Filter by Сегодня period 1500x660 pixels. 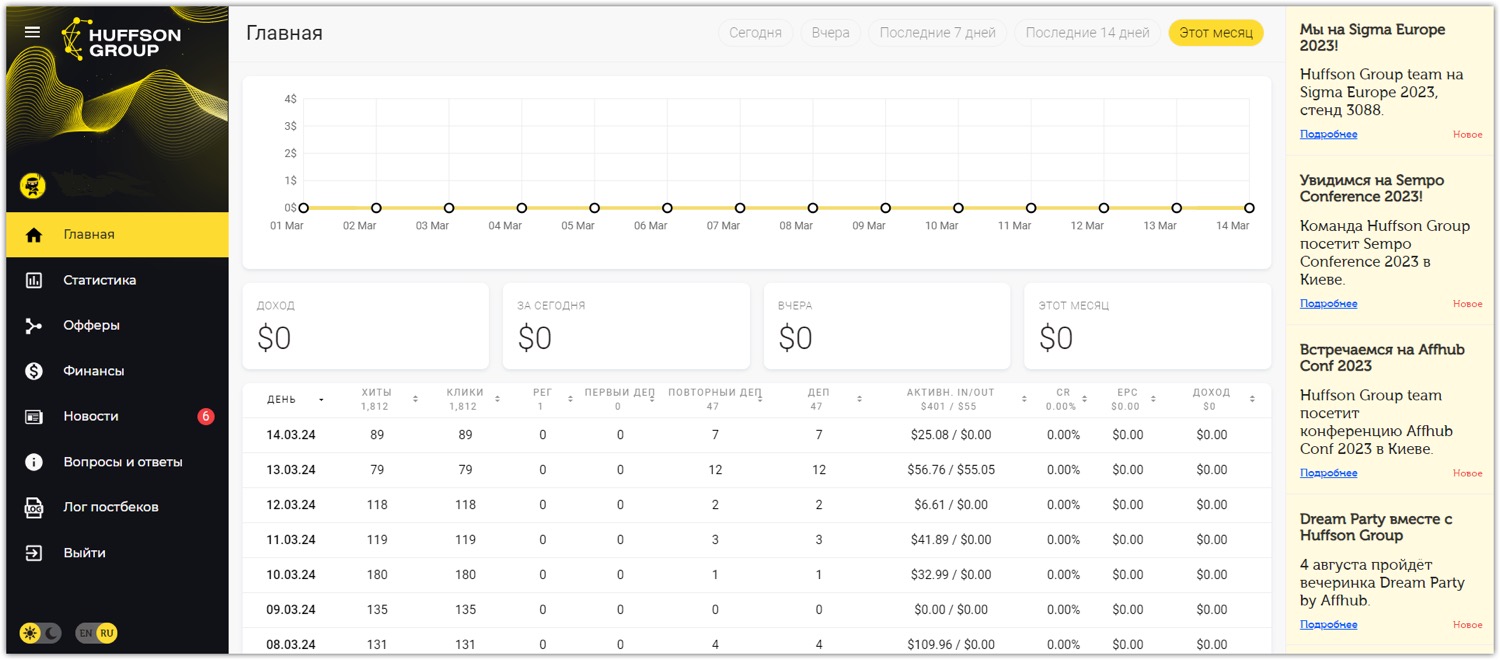tap(755, 33)
